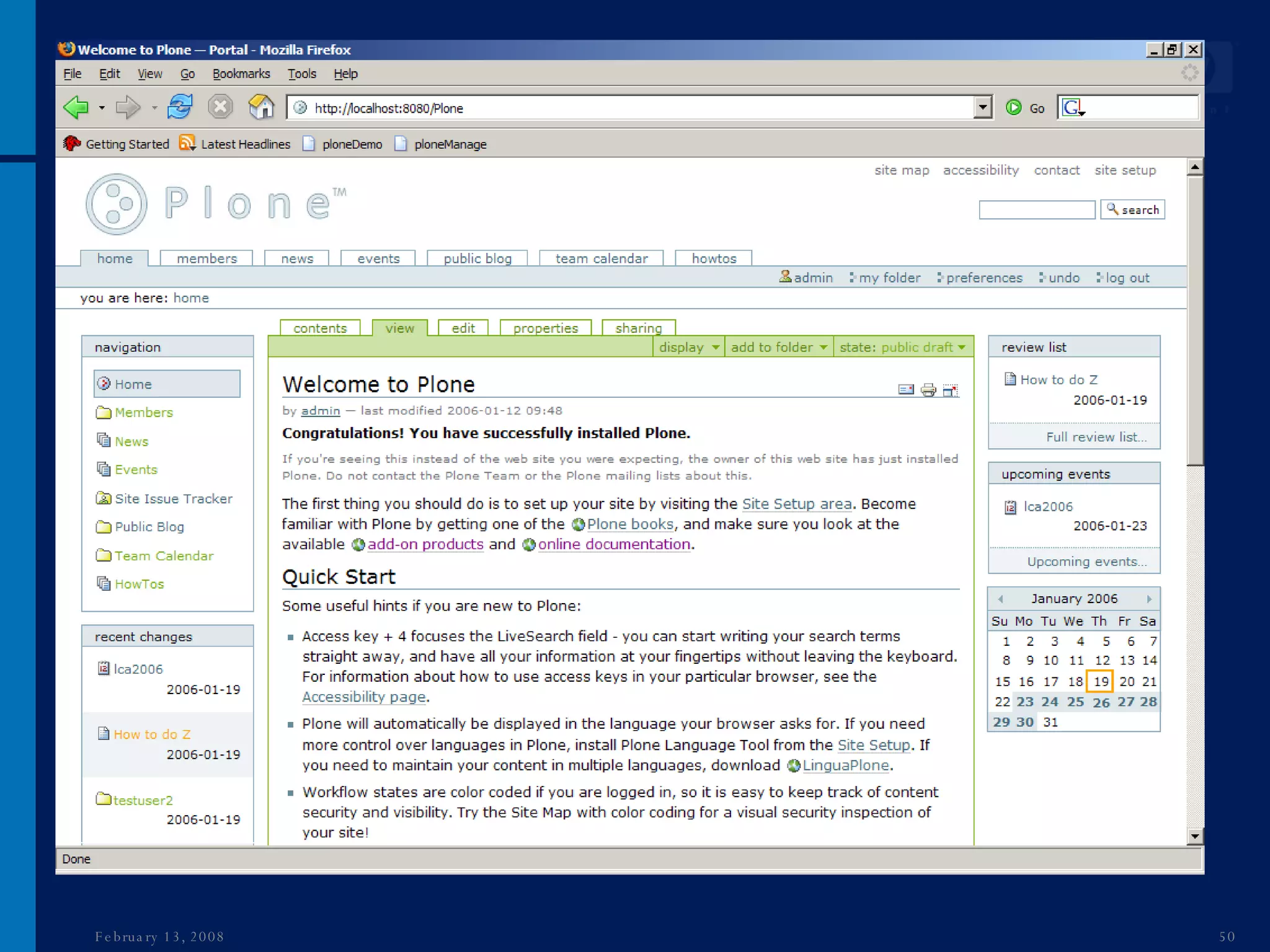The image size is (1270, 952).
Task: Click the Stop loading icon
Action: [x=220, y=107]
